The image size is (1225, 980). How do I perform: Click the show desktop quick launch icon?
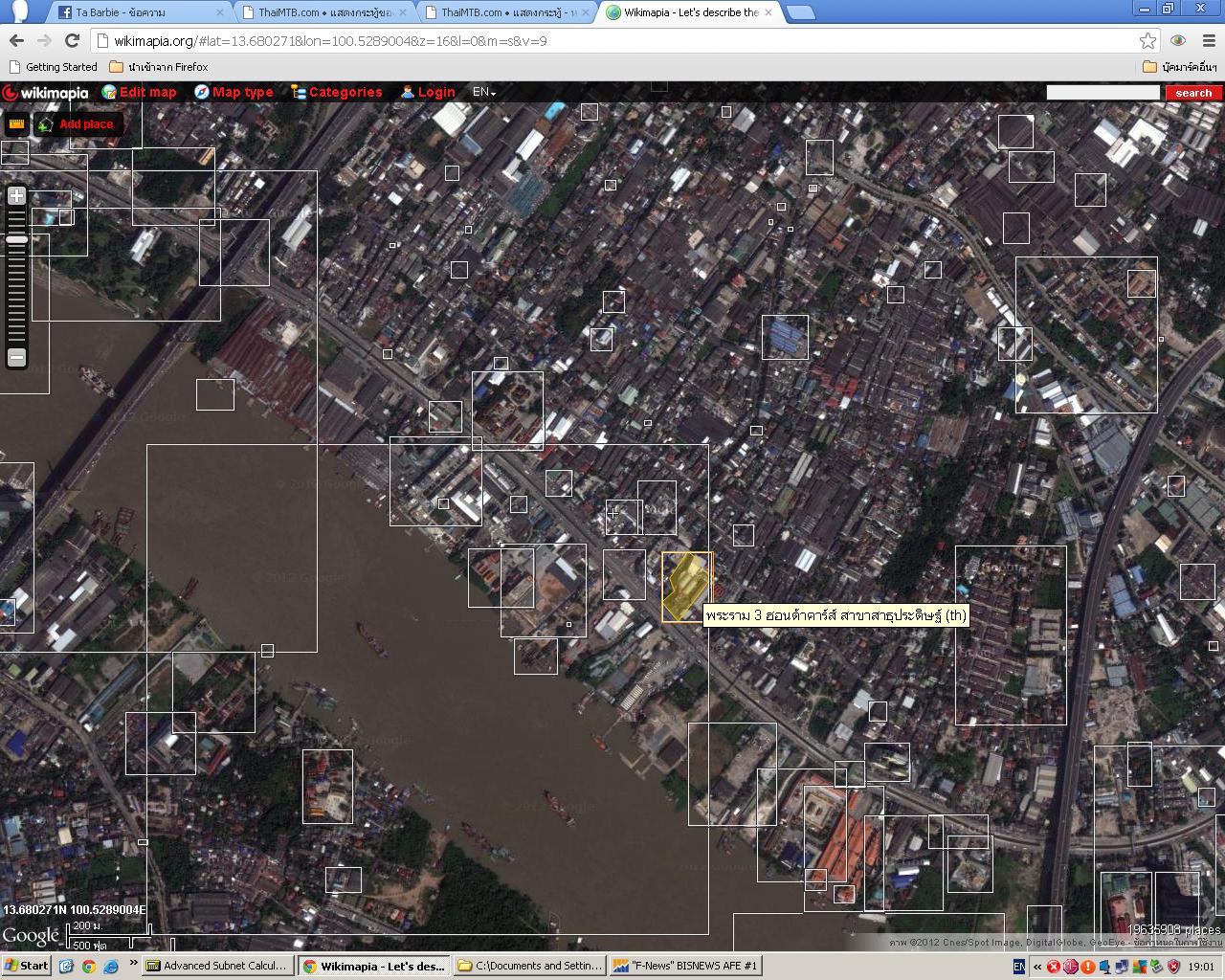(66, 966)
